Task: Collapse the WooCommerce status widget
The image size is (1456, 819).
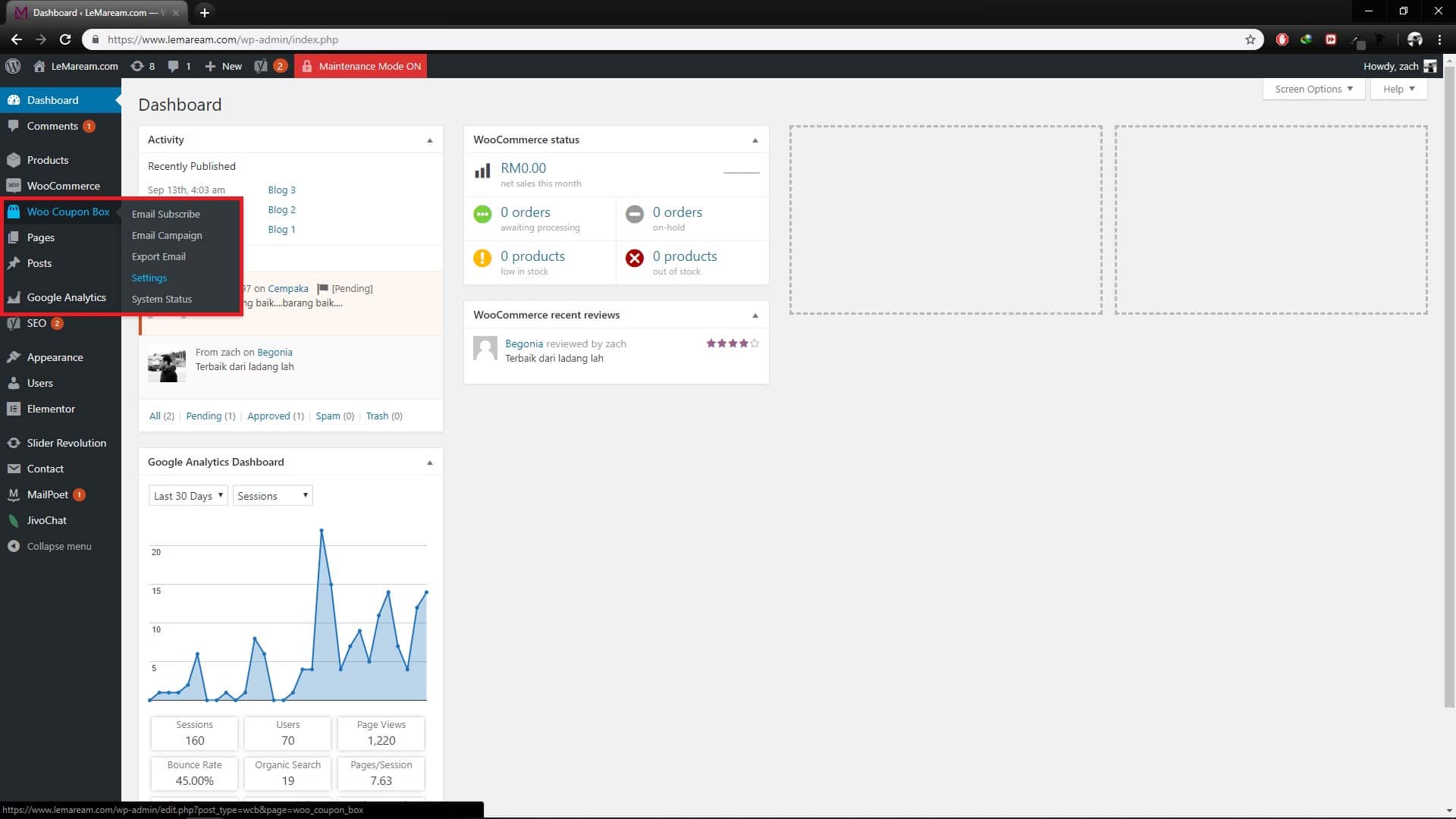Action: point(755,140)
